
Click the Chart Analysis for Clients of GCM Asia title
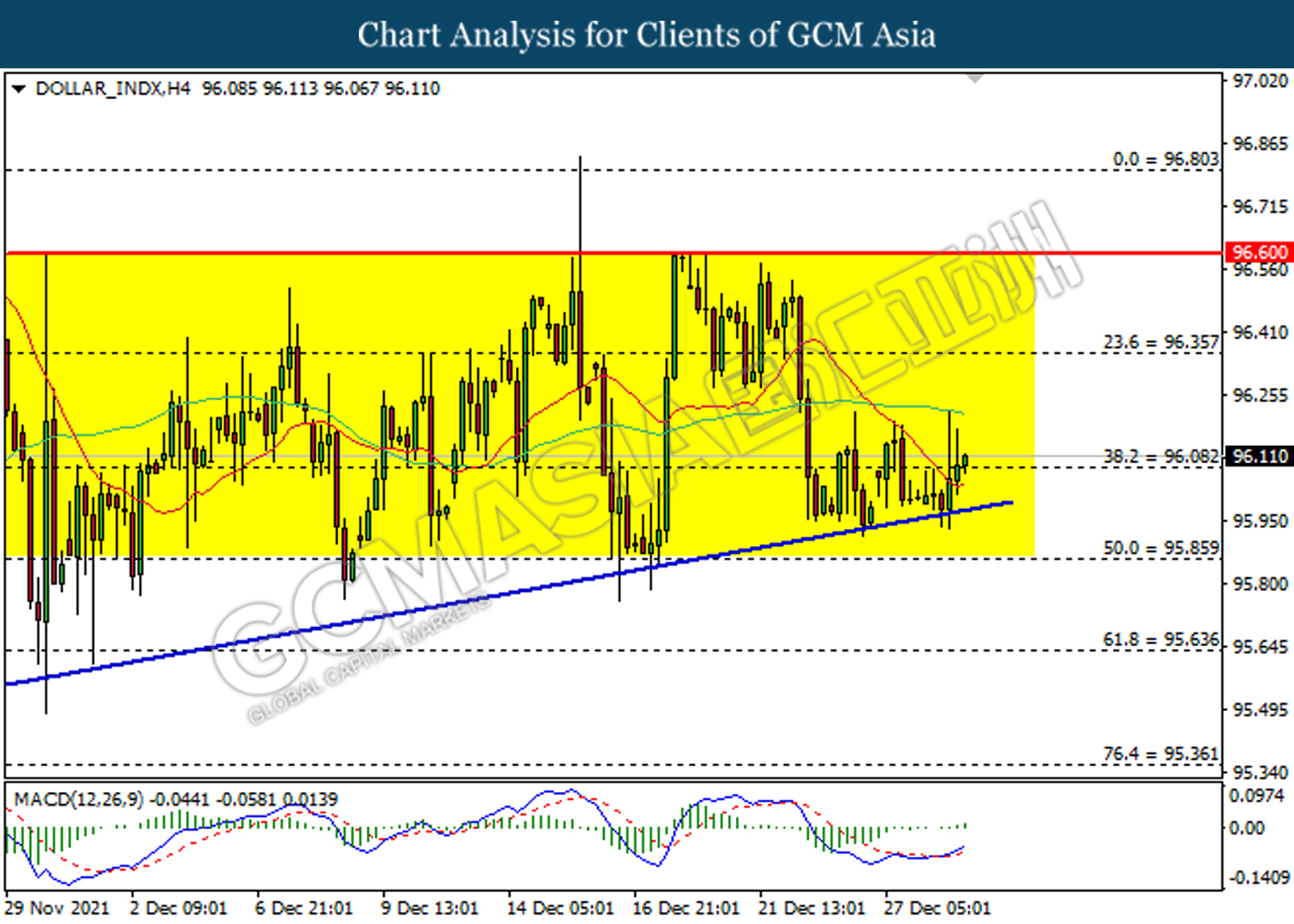(x=647, y=35)
